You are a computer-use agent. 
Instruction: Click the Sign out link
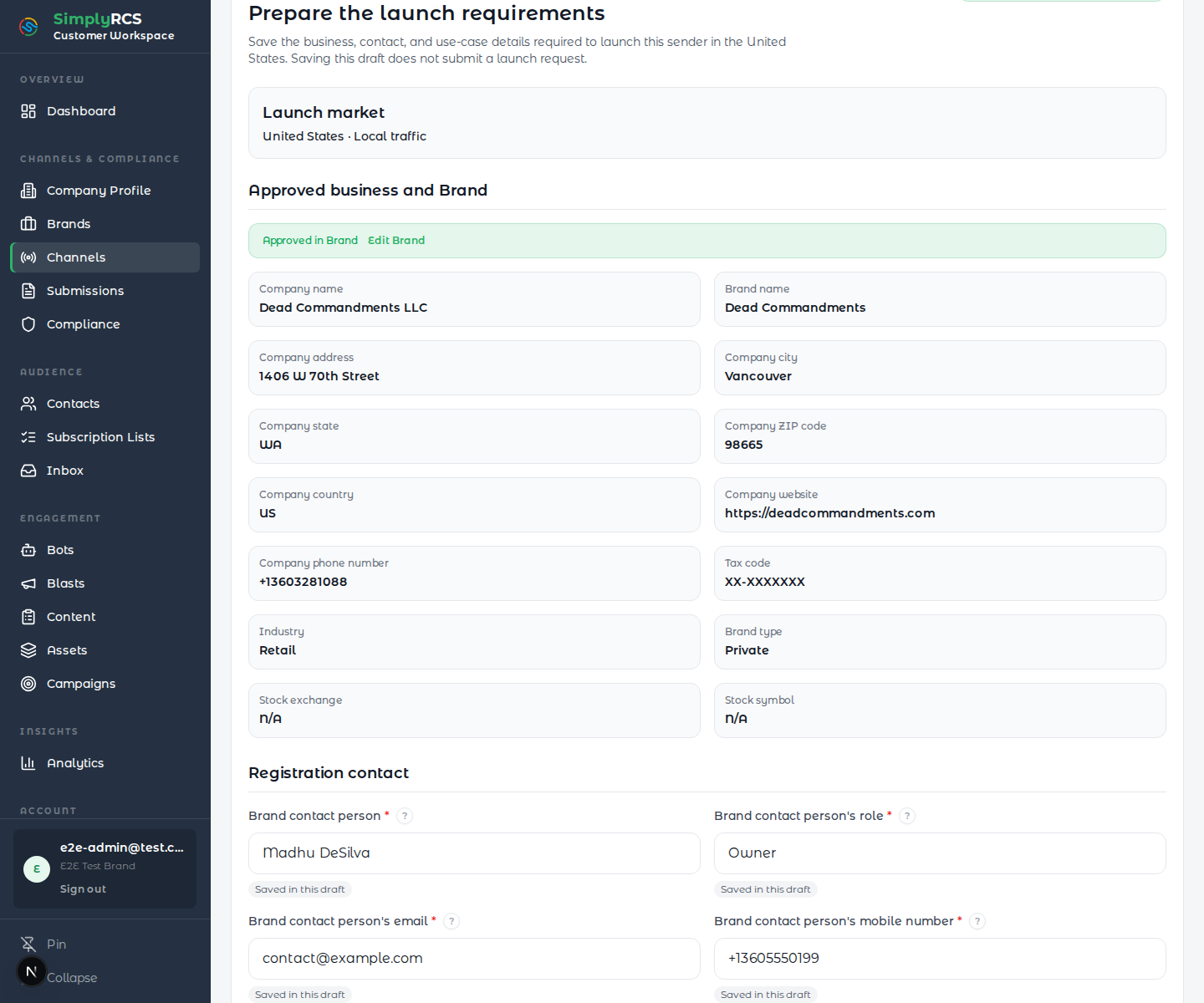(83, 889)
